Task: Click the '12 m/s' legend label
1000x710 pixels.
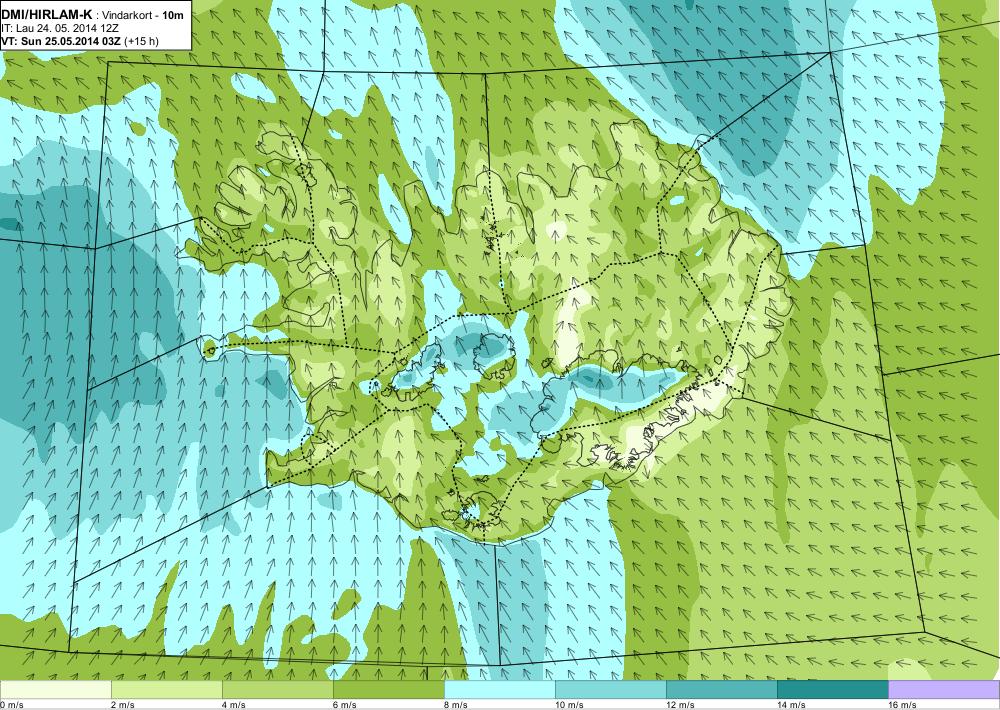Action: pyautogui.click(x=680, y=704)
